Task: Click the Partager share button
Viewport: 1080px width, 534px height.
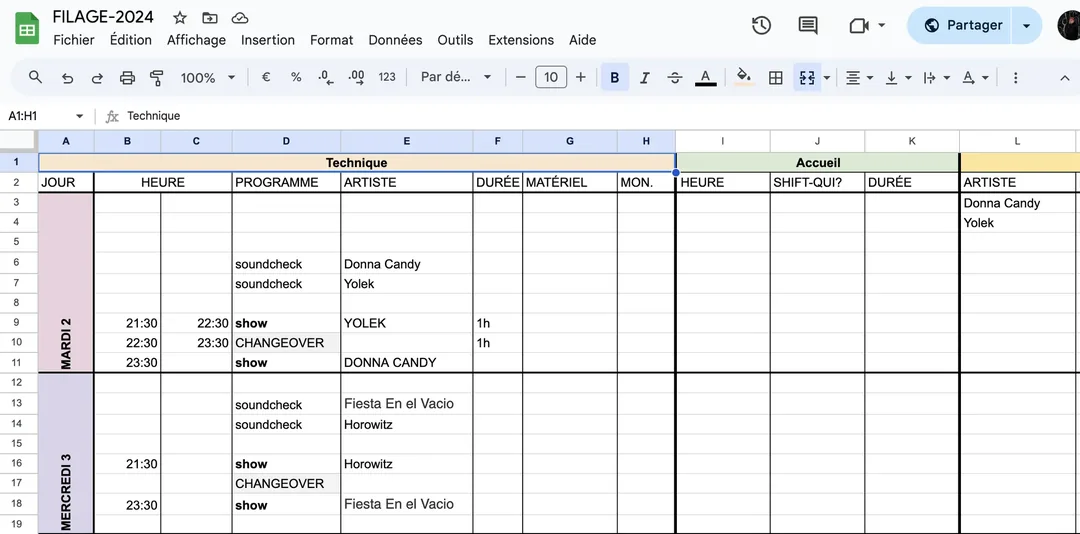Action: coord(961,25)
